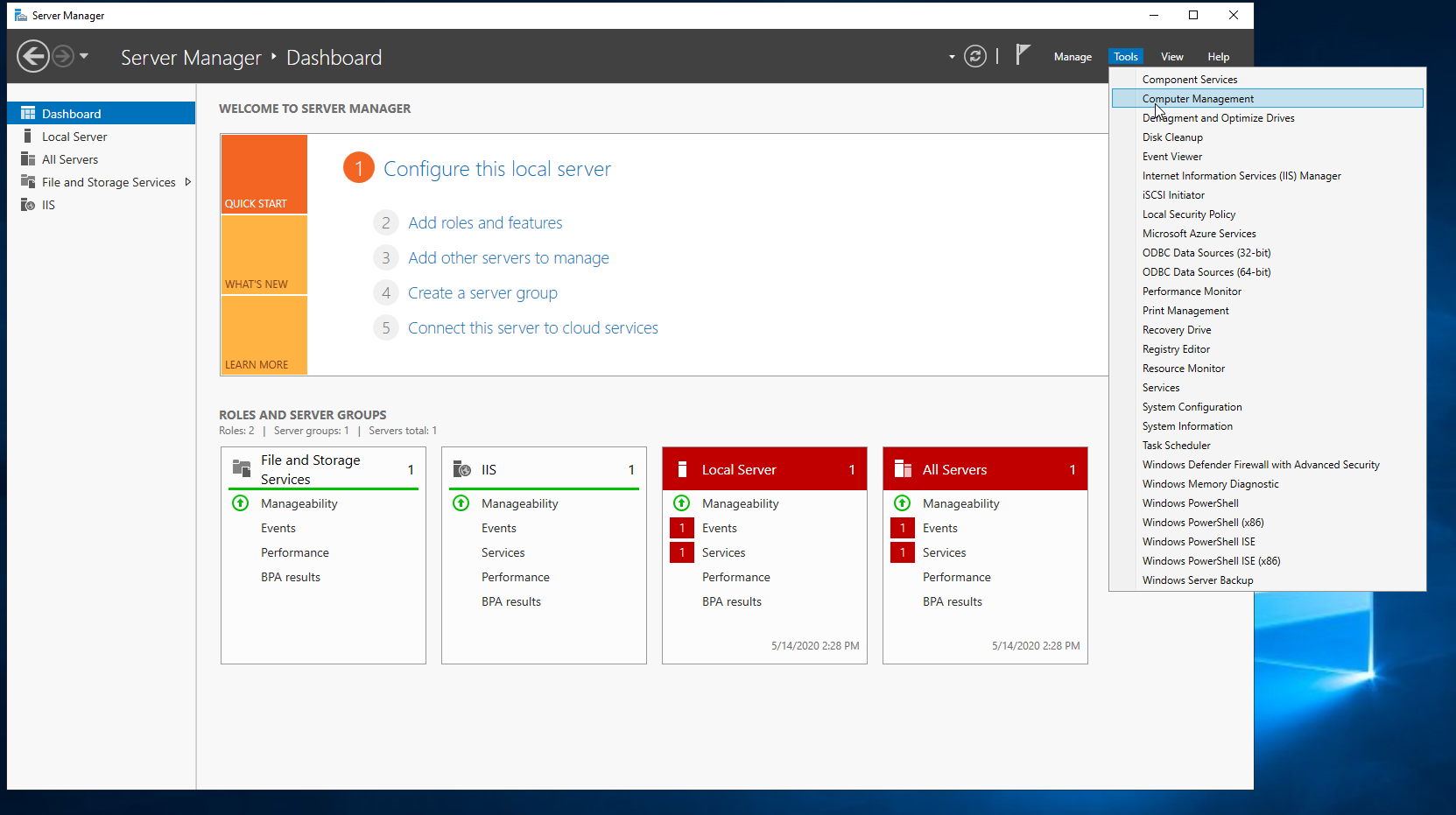The width and height of the screenshot is (1456, 815).
Task: Select the QUICK START tile
Action: click(264, 174)
